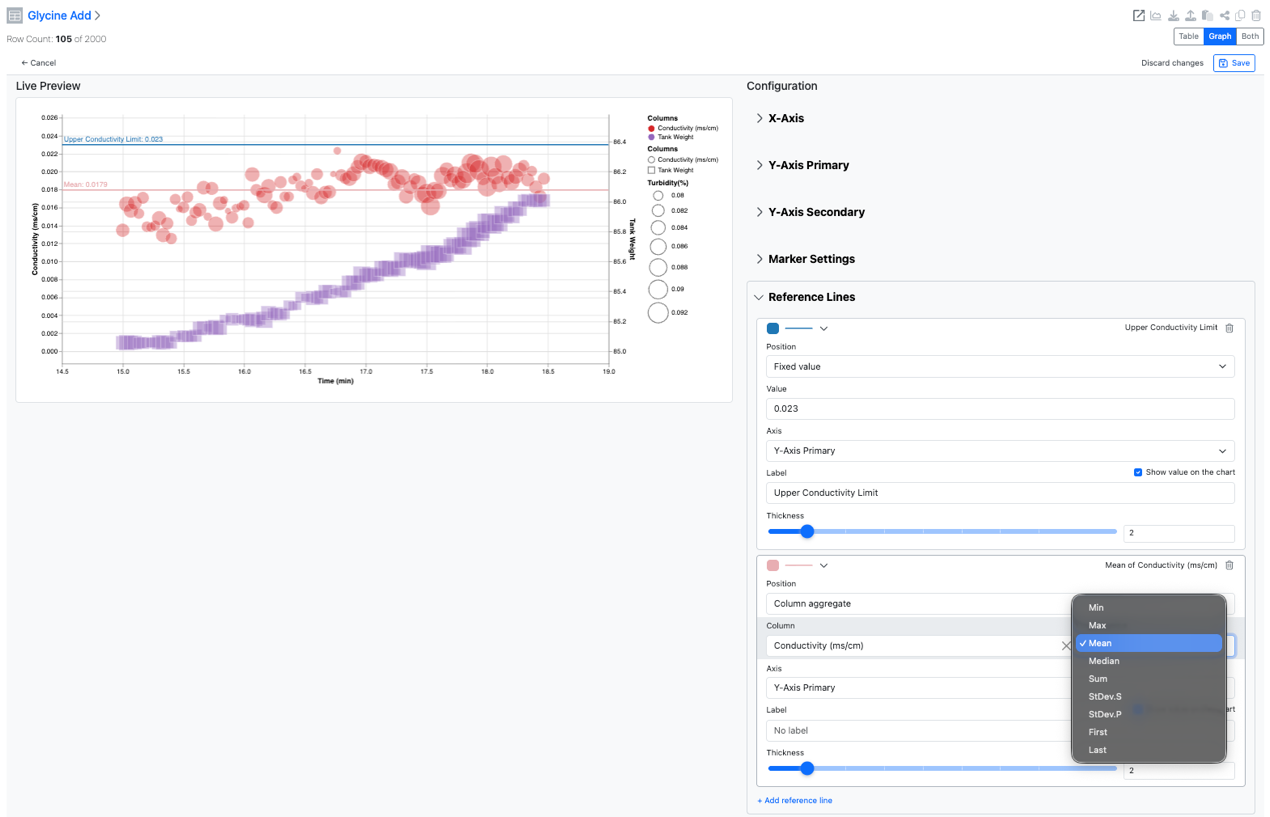The image size is (1270, 817).
Task: Select Max from the aggregate list
Action: point(1149,626)
